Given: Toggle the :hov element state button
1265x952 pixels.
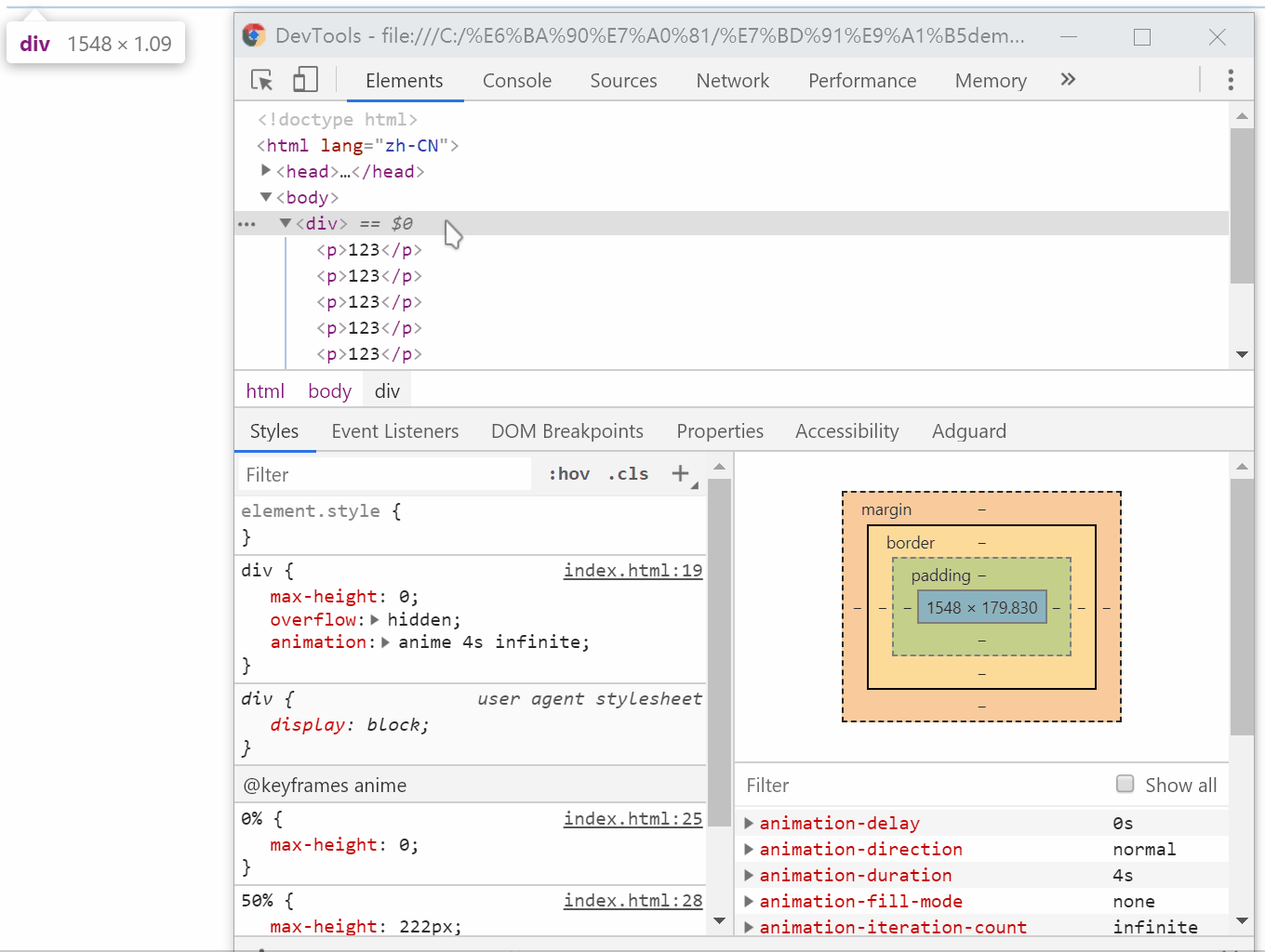Looking at the screenshot, I should click(569, 474).
